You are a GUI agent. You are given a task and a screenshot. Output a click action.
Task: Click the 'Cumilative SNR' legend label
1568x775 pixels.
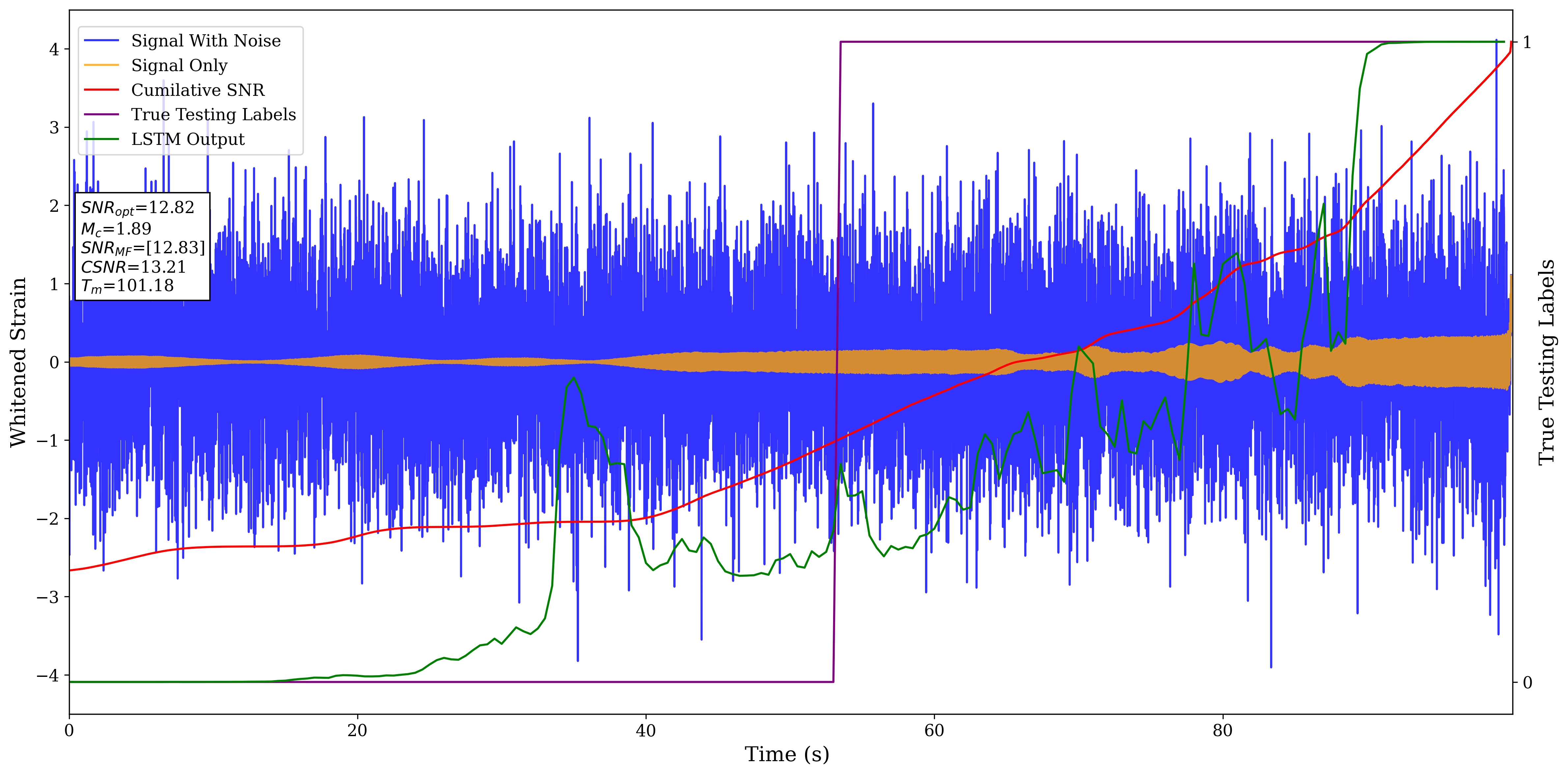(x=198, y=90)
